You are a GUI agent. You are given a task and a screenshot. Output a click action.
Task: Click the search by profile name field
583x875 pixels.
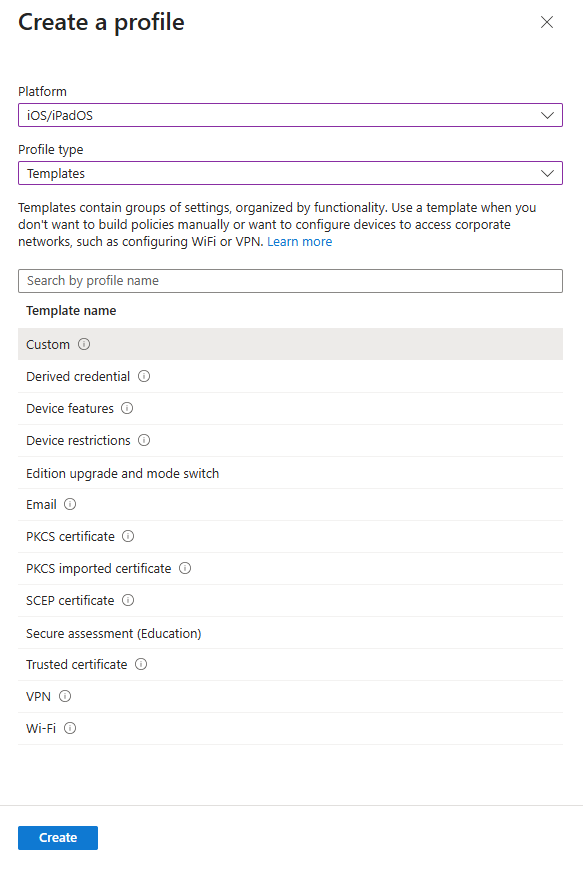click(x=291, y=280)
